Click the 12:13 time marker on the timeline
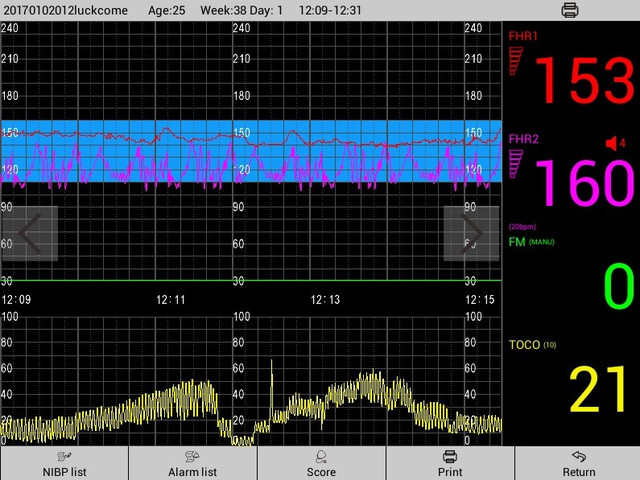Screen dimensions: 640x480 (x=325, y=299)
